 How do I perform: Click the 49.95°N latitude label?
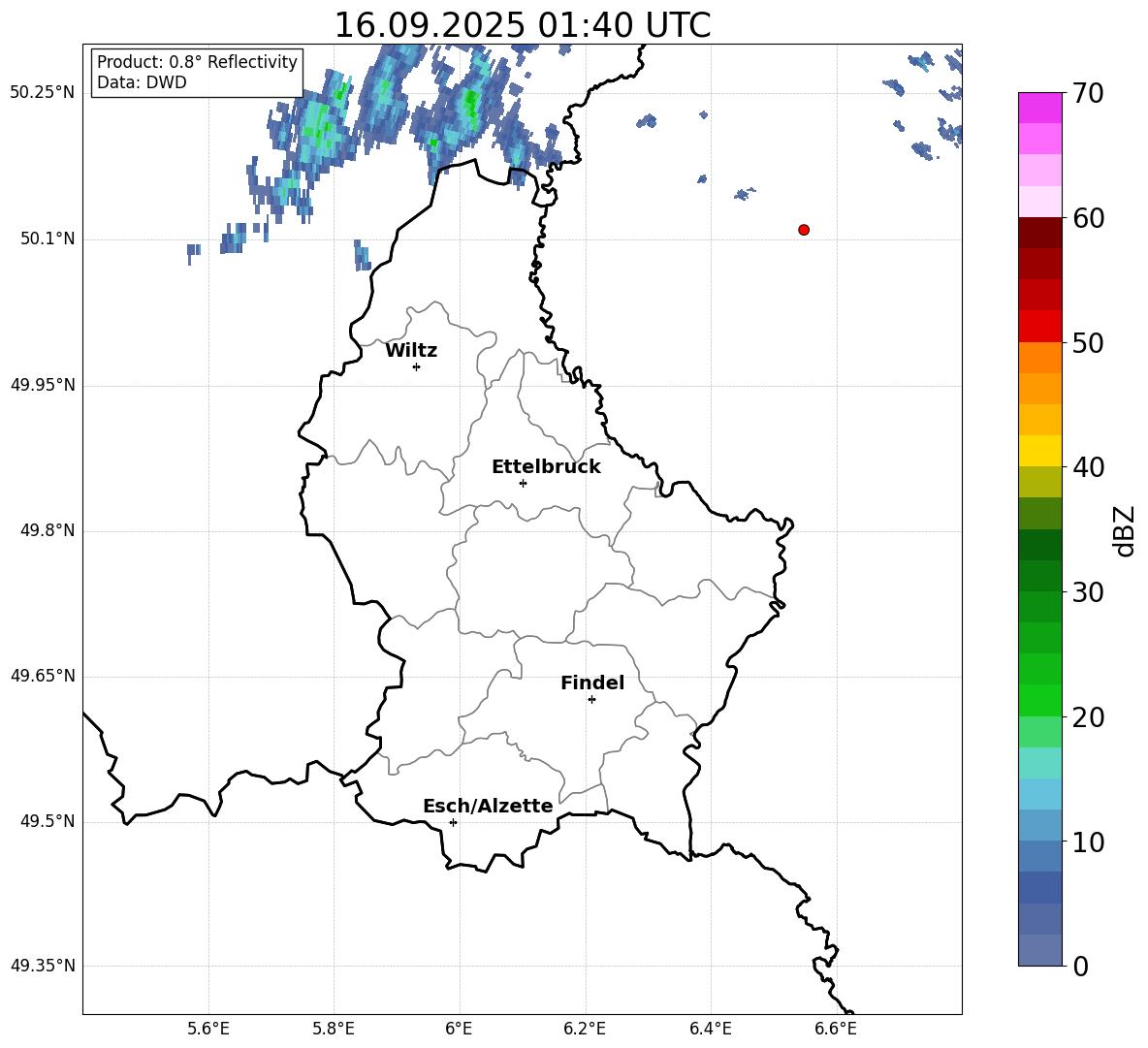coord(43,385)
